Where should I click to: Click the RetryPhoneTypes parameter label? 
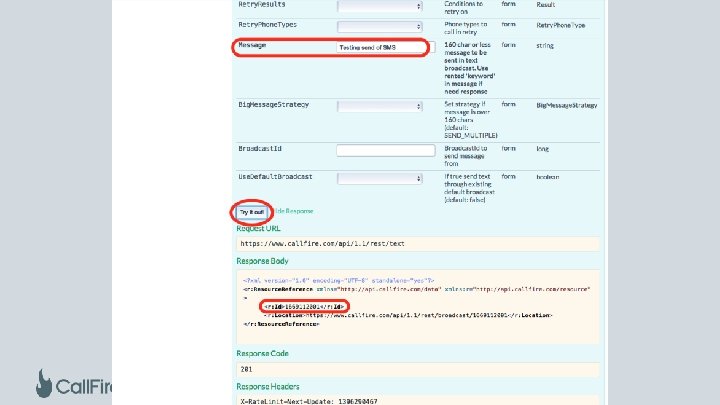click(x=268, y=25)
